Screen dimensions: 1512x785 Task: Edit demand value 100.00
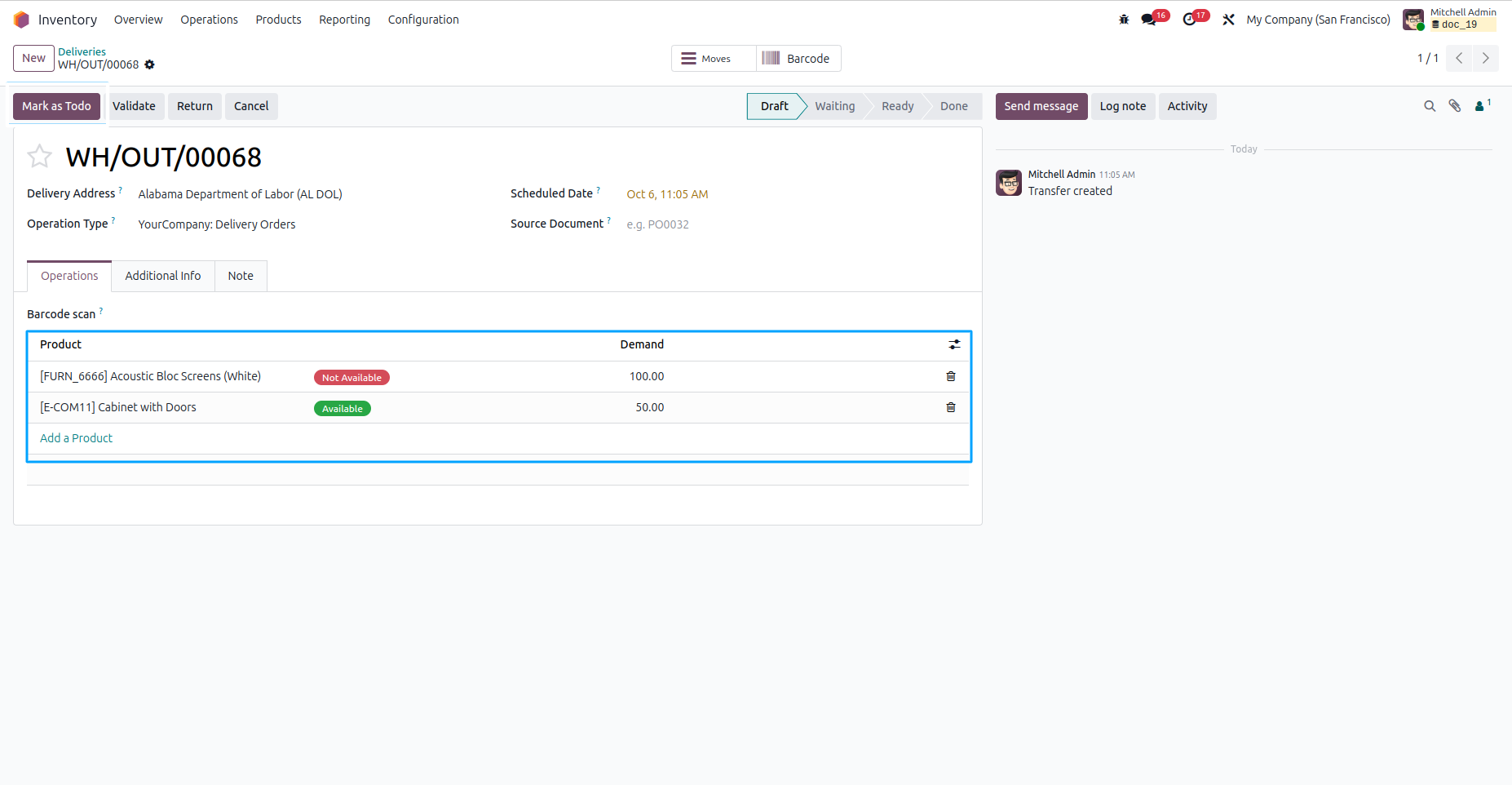[646, 376]
